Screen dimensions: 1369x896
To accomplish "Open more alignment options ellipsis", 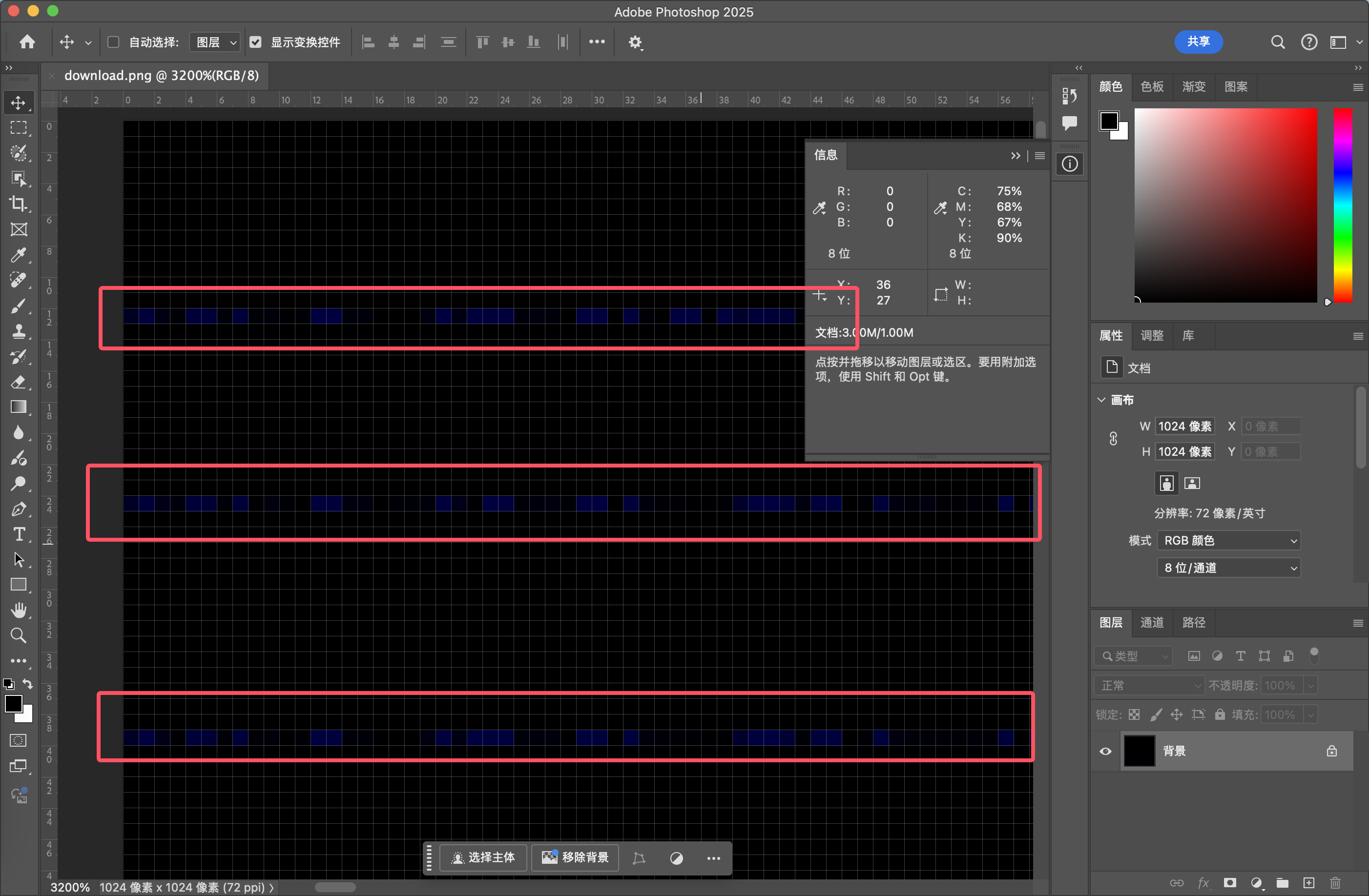I will point(597,42).
